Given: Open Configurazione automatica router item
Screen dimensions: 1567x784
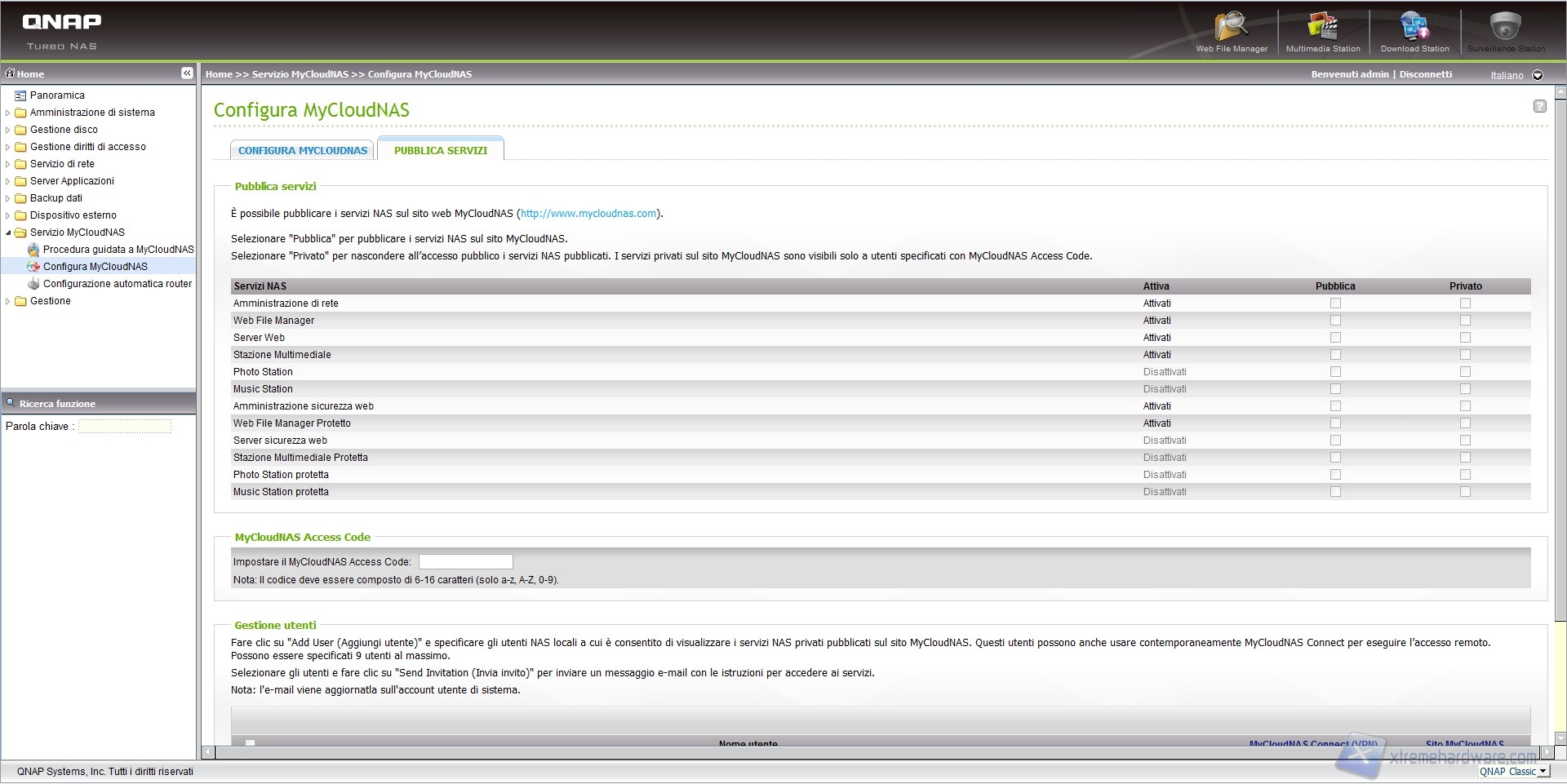Looking at the screenshot, I should 117,284.
